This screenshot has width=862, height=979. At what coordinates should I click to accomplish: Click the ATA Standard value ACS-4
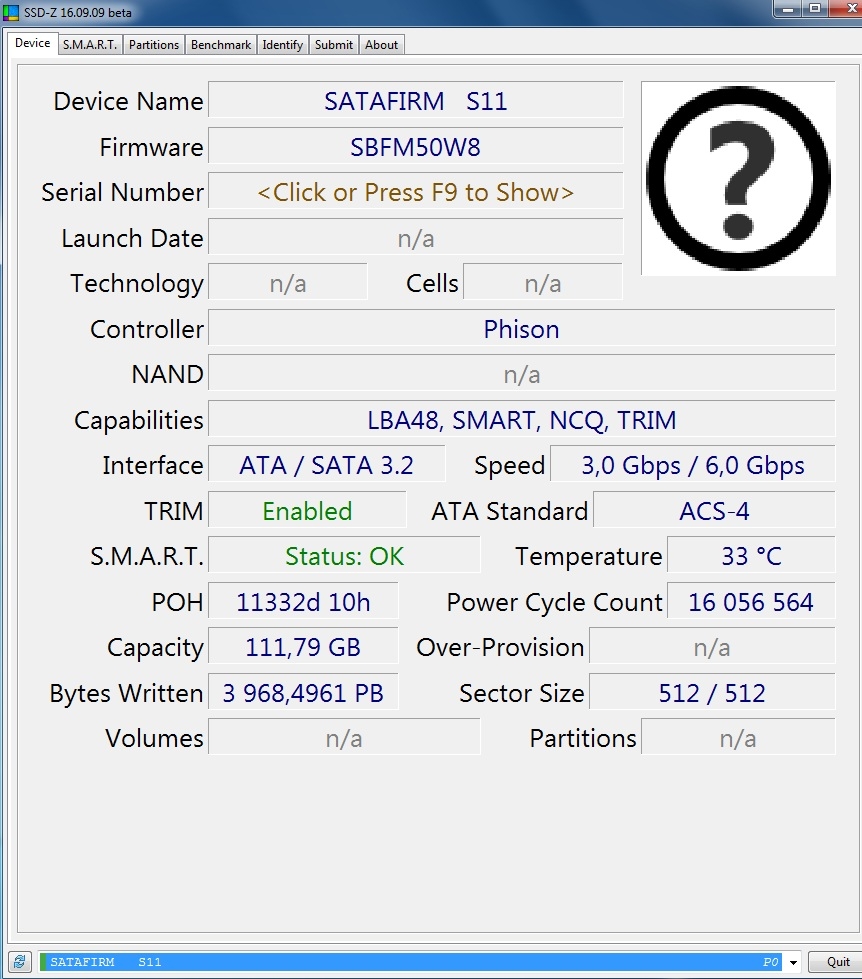714,511
